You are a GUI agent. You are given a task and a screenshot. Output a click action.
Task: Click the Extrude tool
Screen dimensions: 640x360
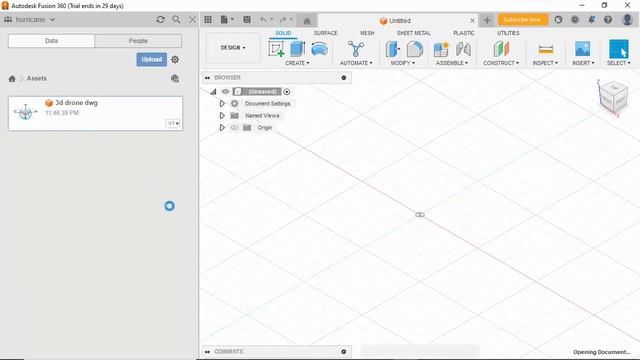[x=298, y=49]
